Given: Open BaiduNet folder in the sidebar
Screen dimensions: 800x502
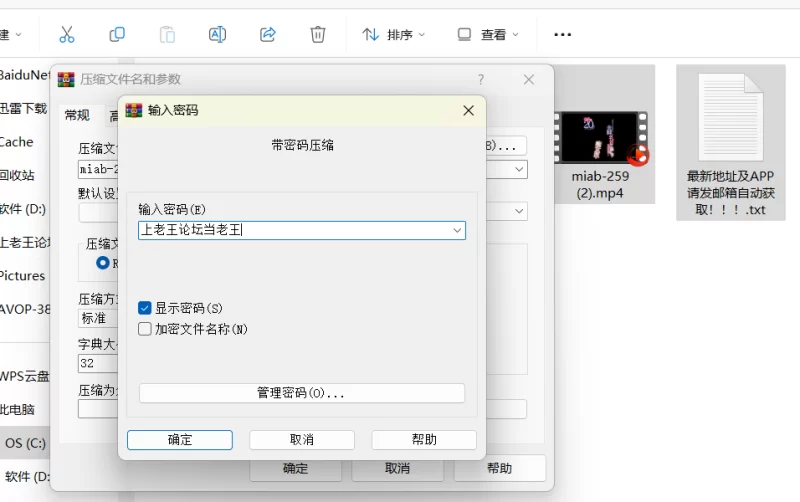Looking at the screenshot, I should [24, 76].
